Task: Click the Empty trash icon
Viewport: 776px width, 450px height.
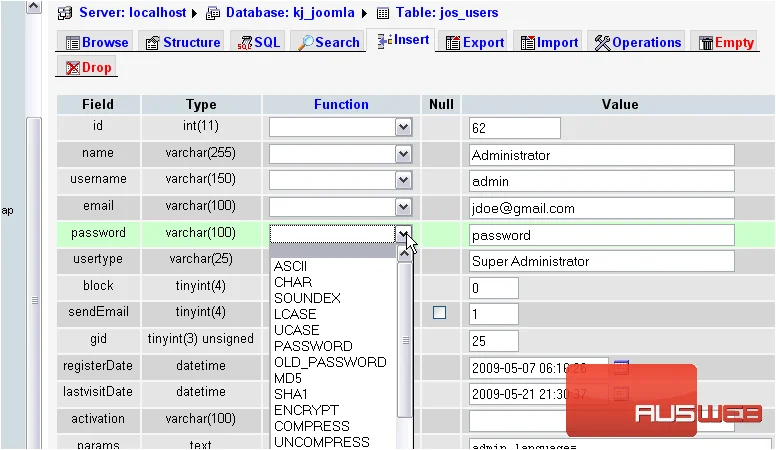Action: 706,43
